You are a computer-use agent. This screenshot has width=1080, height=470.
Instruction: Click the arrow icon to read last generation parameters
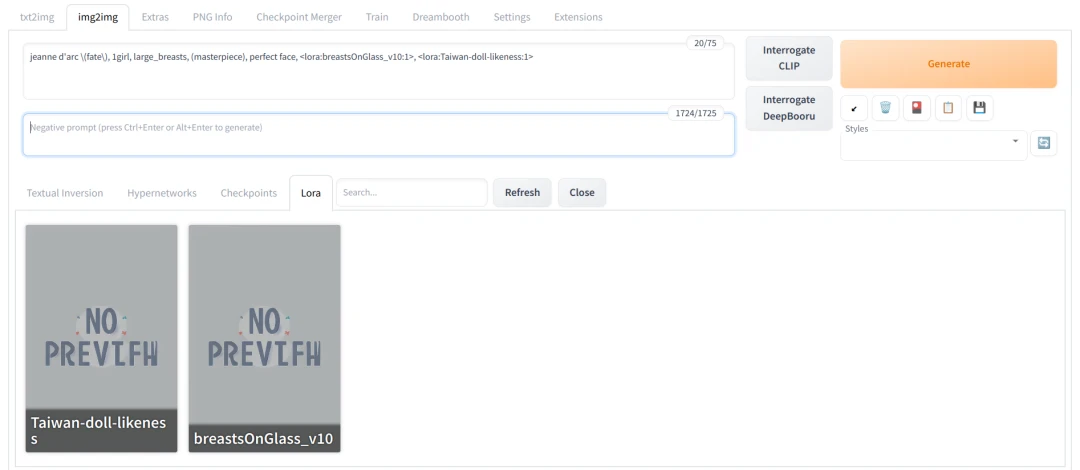(x=853, y=108)
